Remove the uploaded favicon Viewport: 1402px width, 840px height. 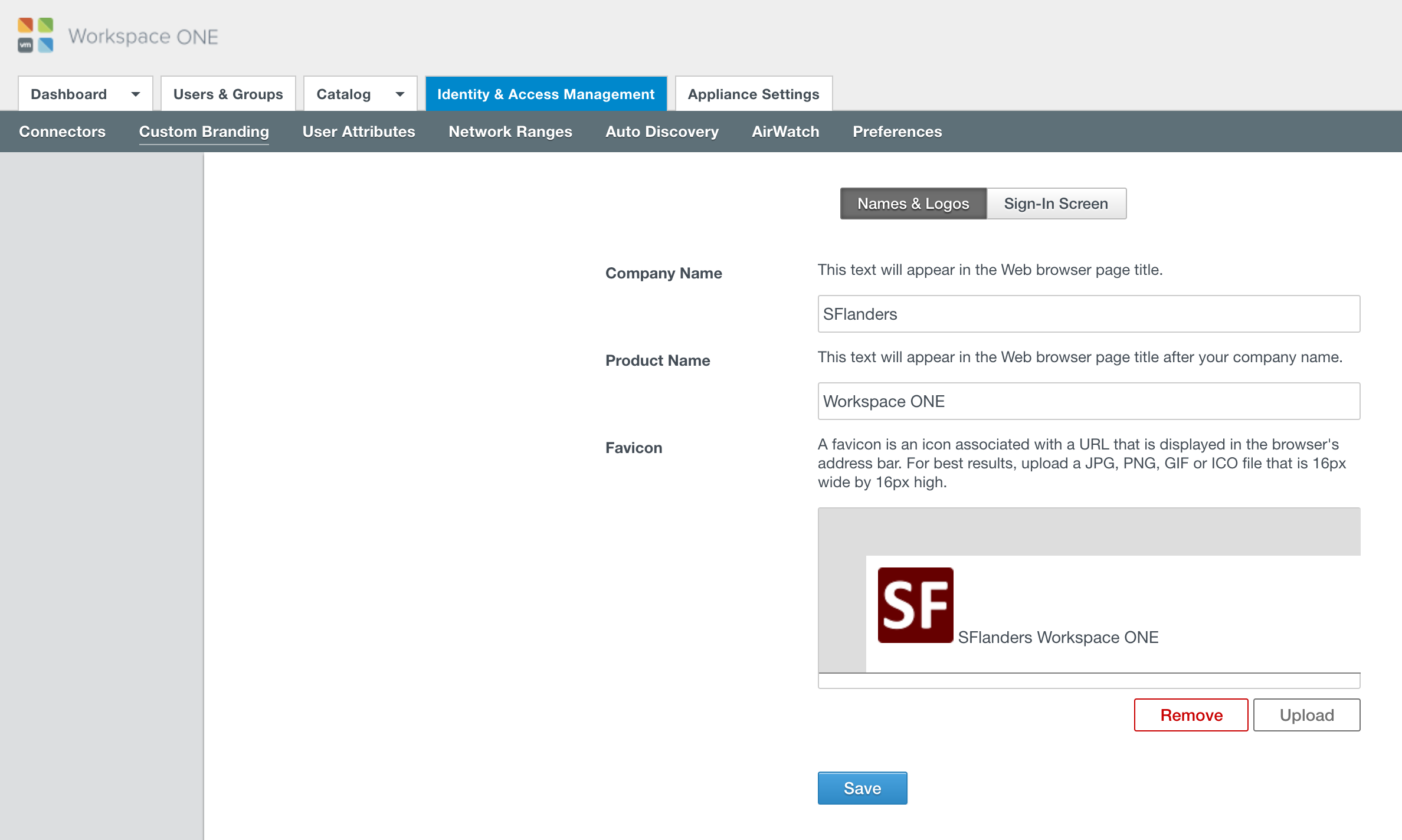(1191, 715)
